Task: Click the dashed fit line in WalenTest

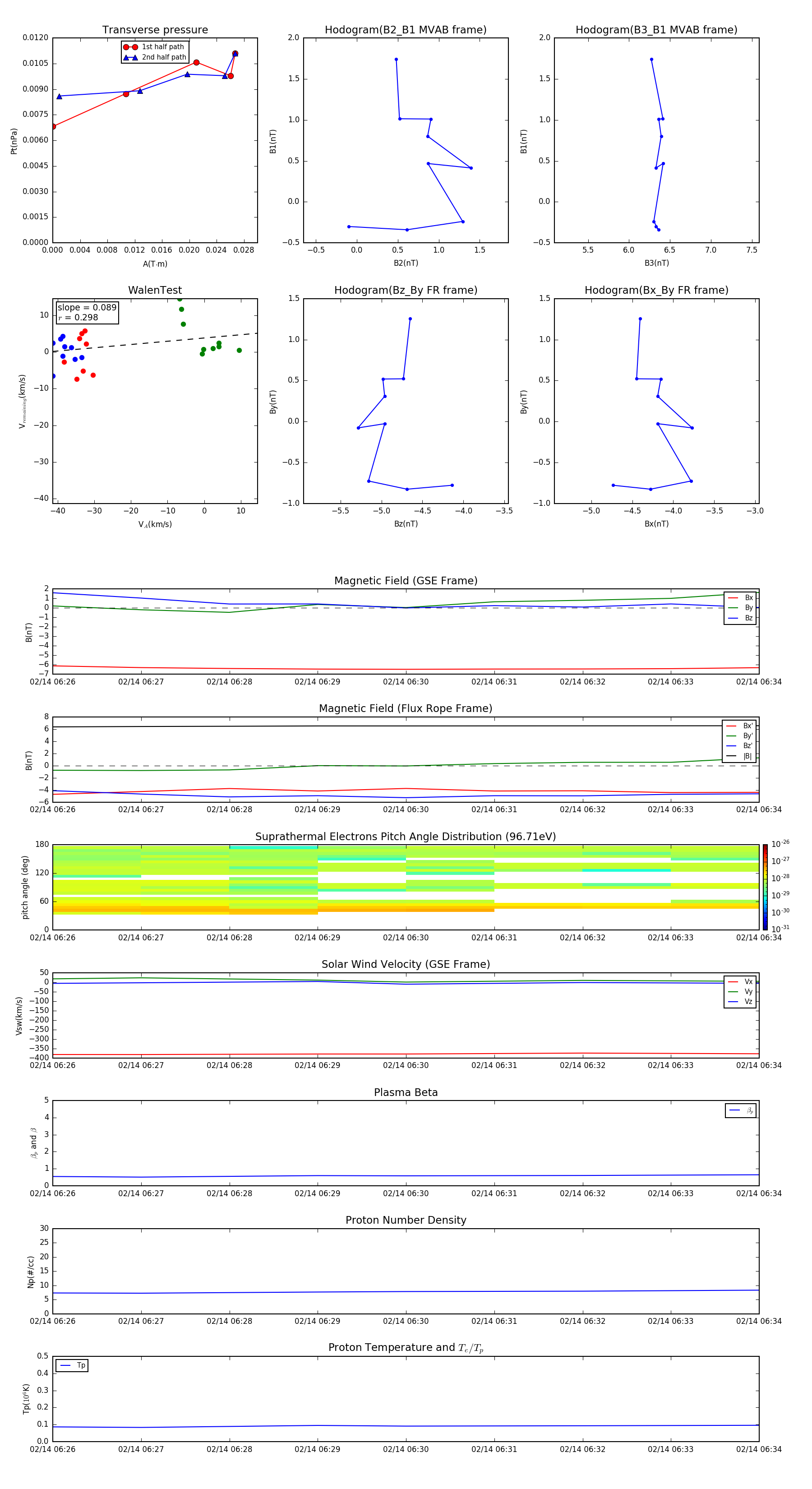Action: pyautogui.click(x=155, y=342)
